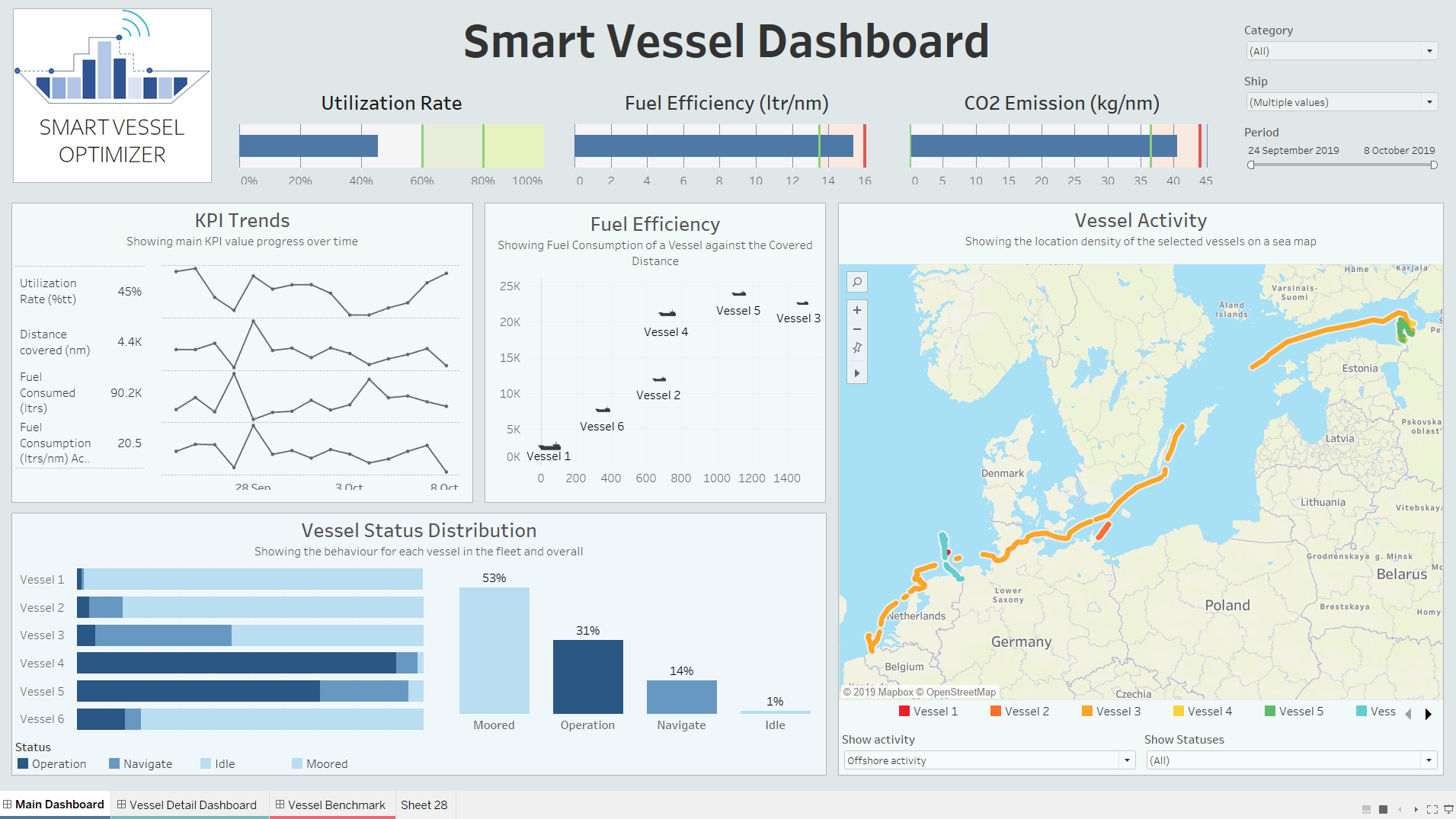1456x819 pixels.
Task: Zoom in on the Vessel Activity map
Action: pos(857,310)
